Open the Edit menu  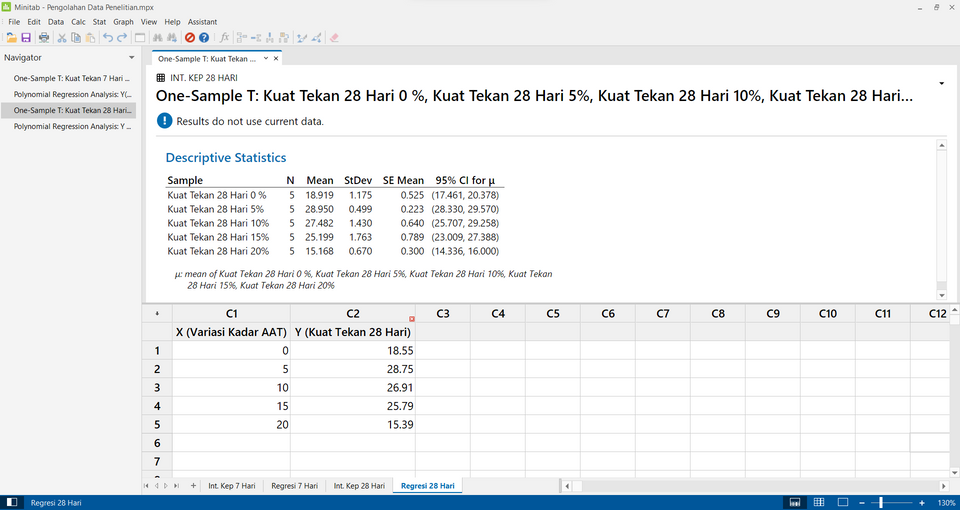[34, 21]
